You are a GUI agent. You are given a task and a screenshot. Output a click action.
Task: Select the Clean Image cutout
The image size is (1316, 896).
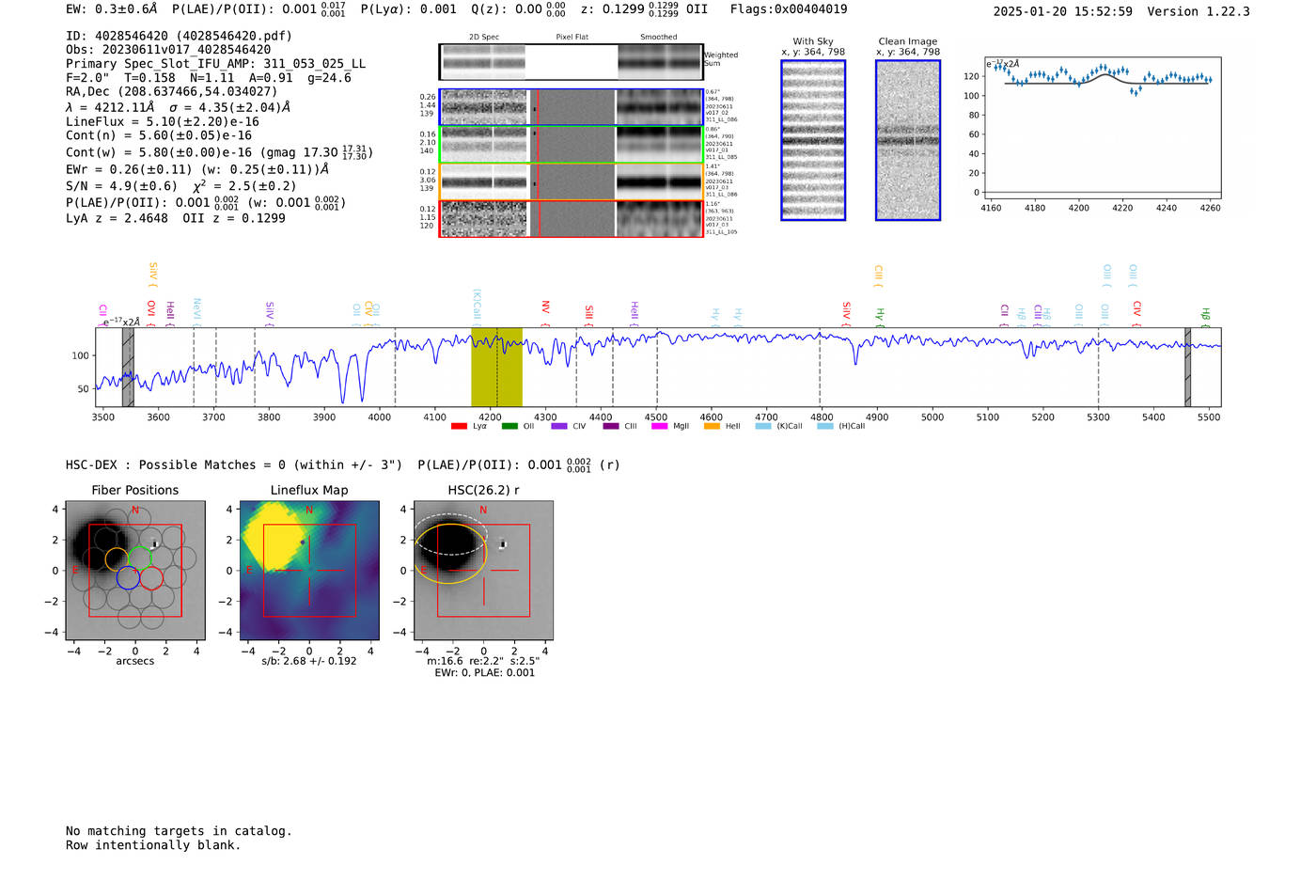[x=907, y=141]
